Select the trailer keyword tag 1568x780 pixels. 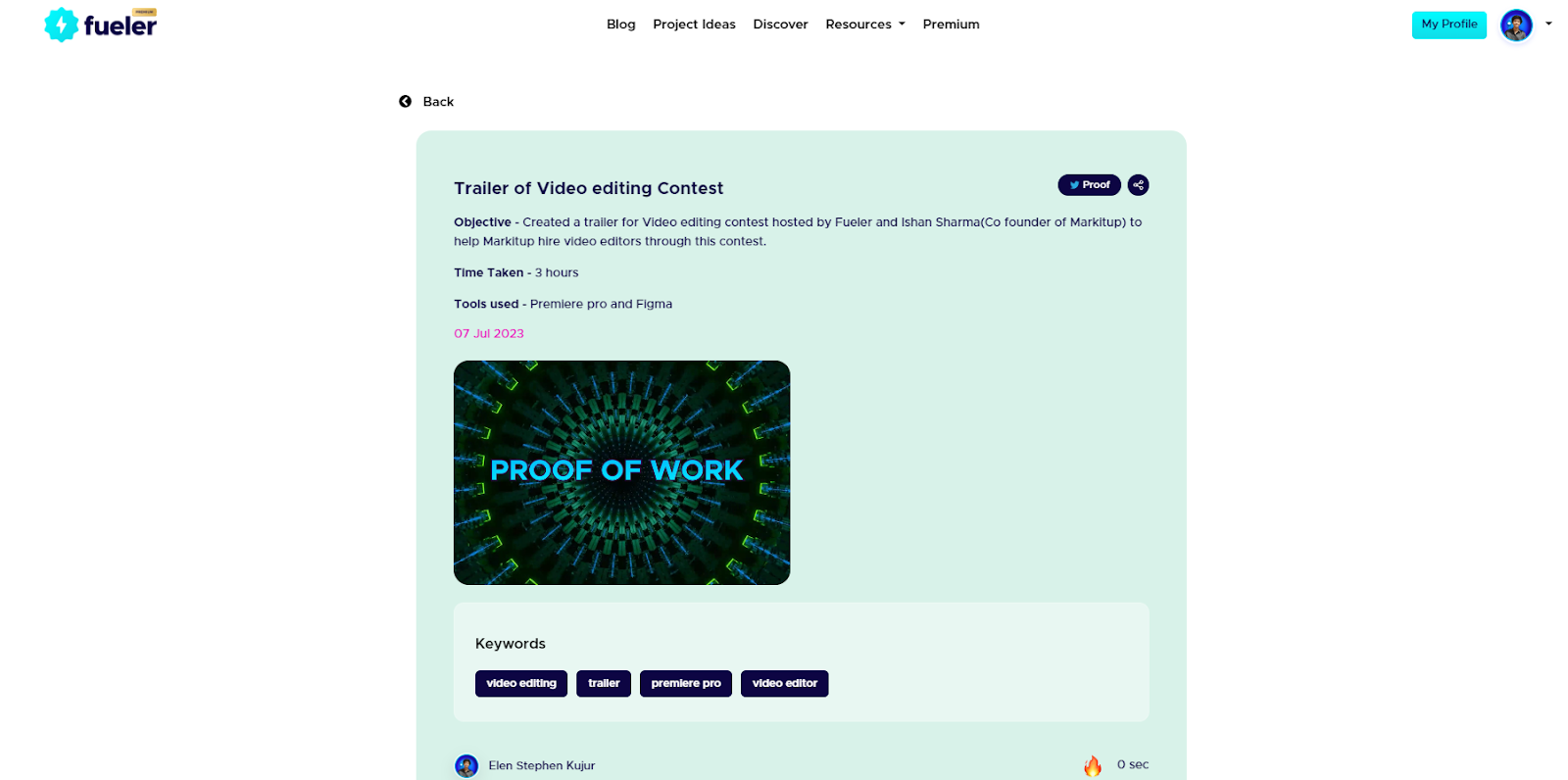click(604, 684)
